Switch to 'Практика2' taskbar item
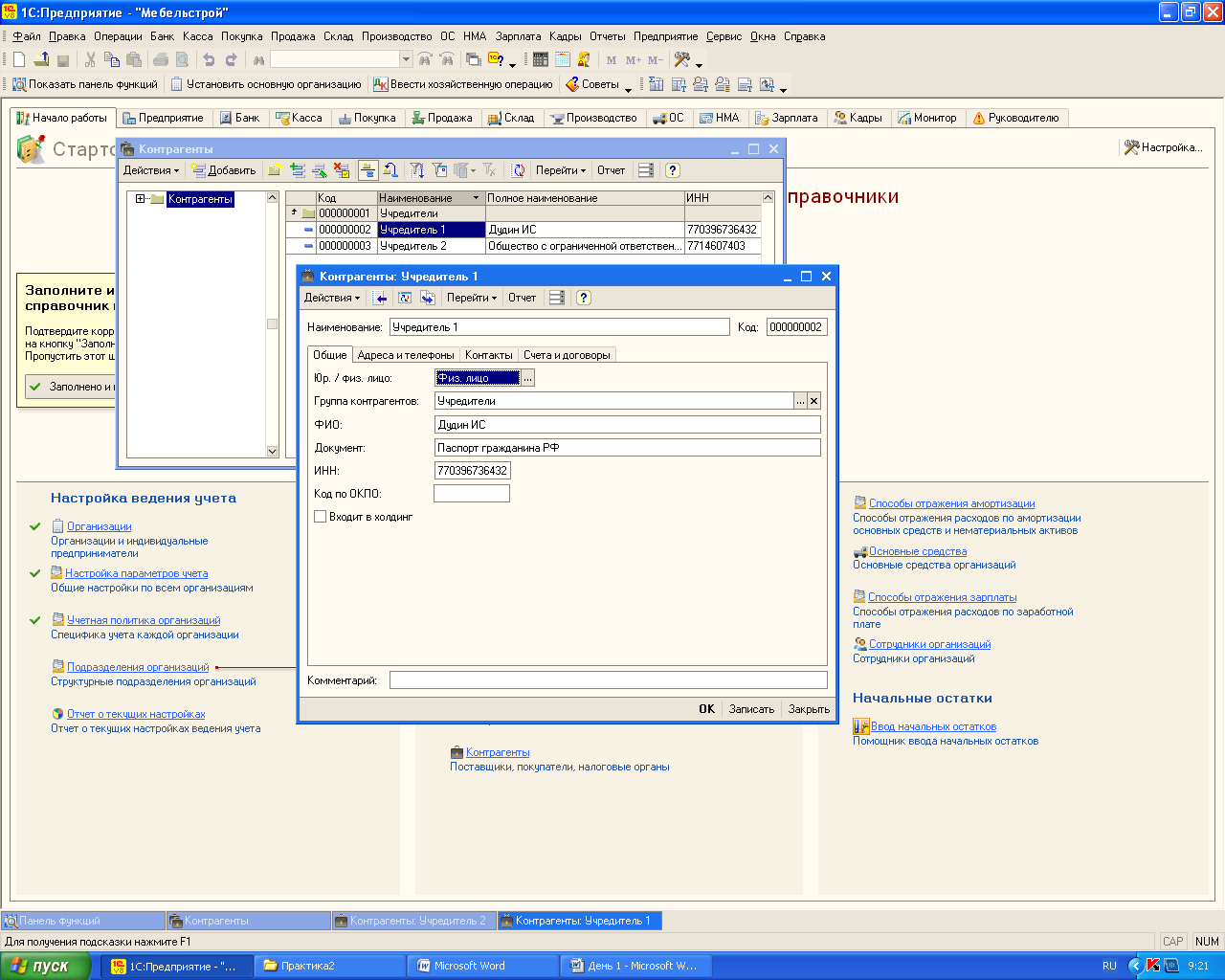 tap(329, 966)
